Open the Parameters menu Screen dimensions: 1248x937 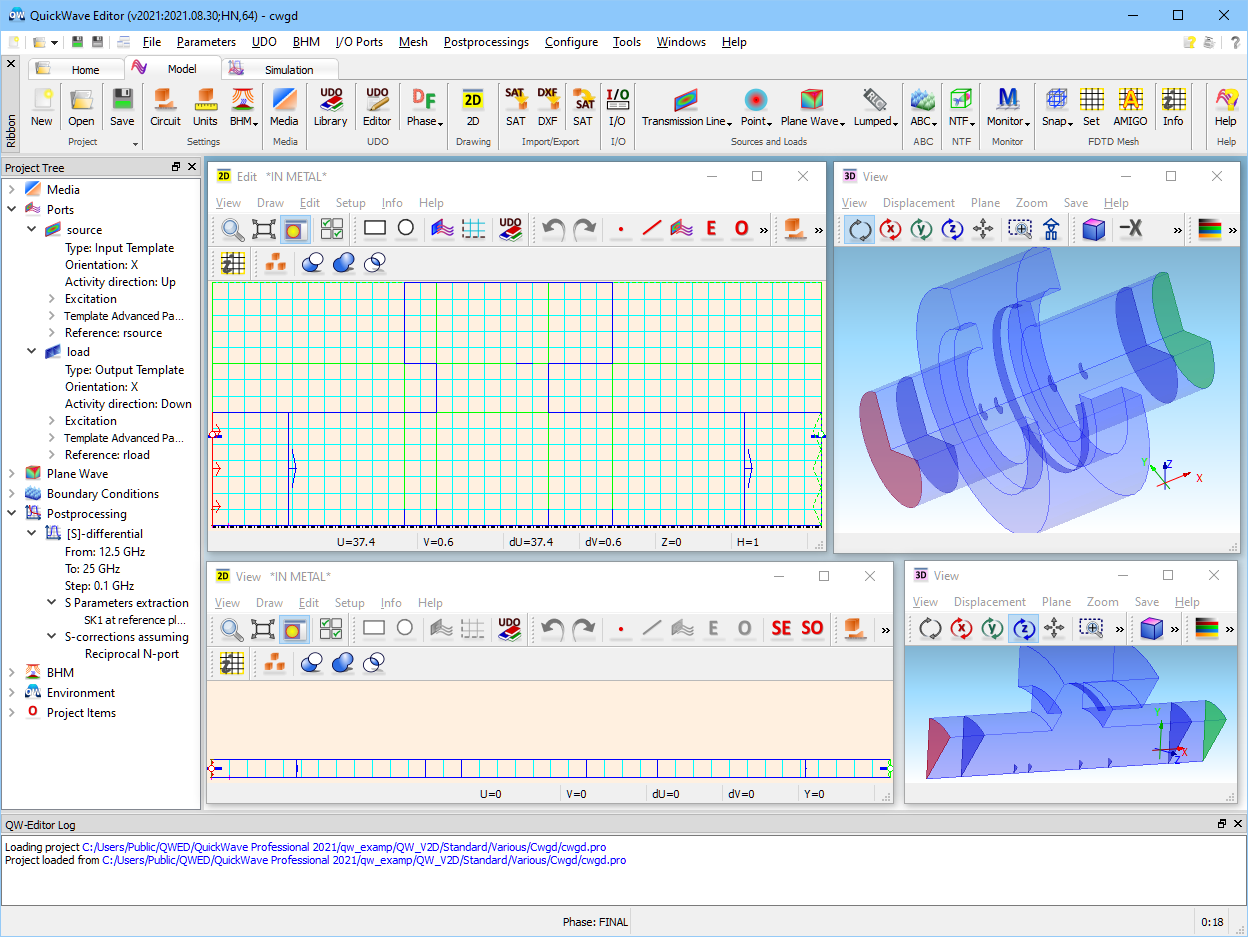(x=206, y=42)
